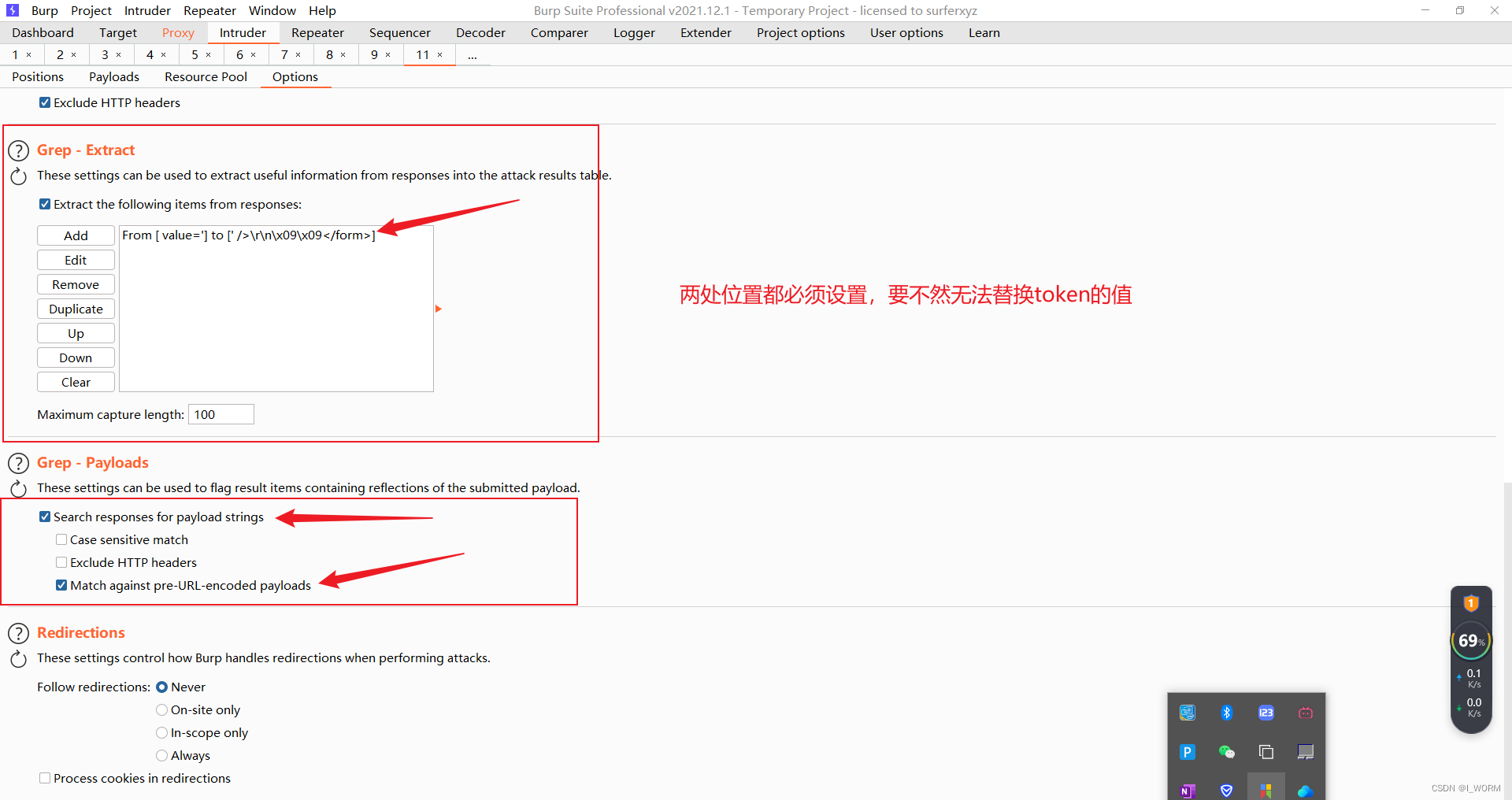This screenshot has width=1512, height=800.
Task: Click the blue cloud tray icon
Action: (1305, 791)
